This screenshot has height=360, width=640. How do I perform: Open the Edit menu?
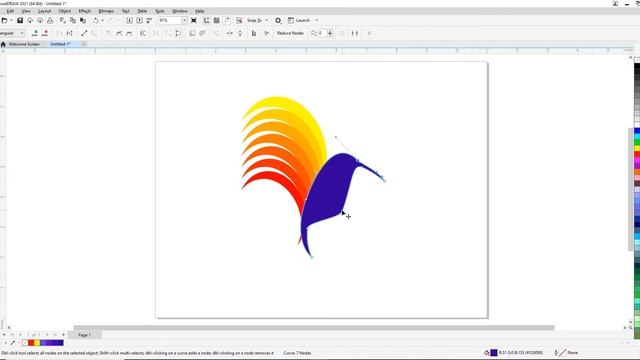tap(10, 11)
